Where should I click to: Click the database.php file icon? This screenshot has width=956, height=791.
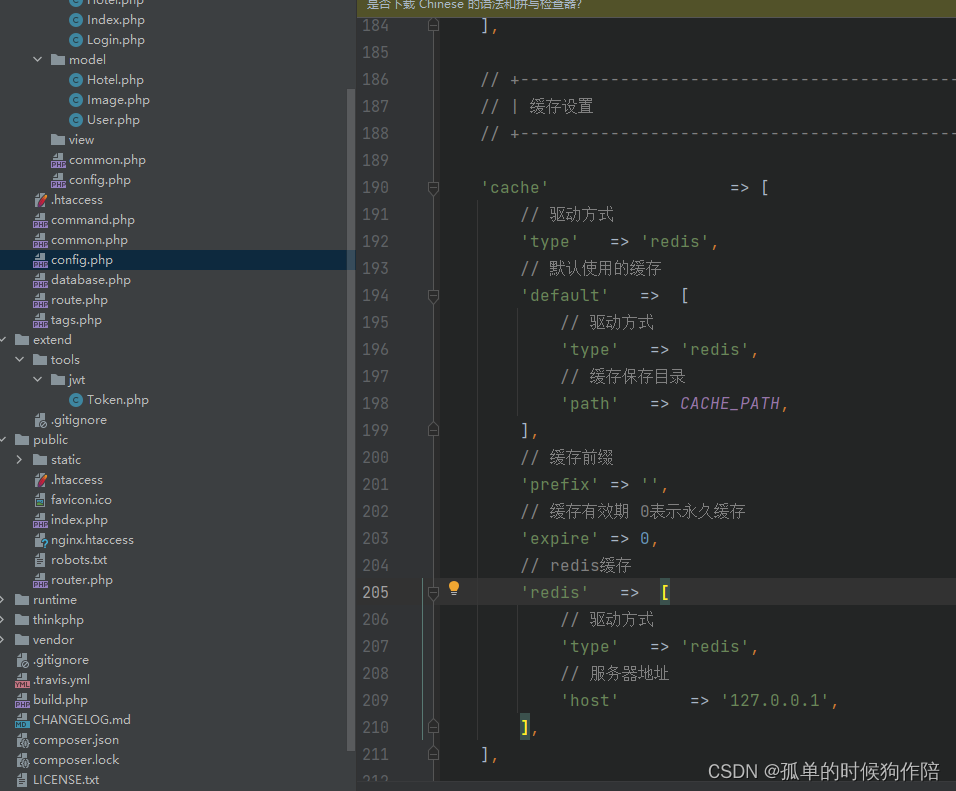(40, 279)
